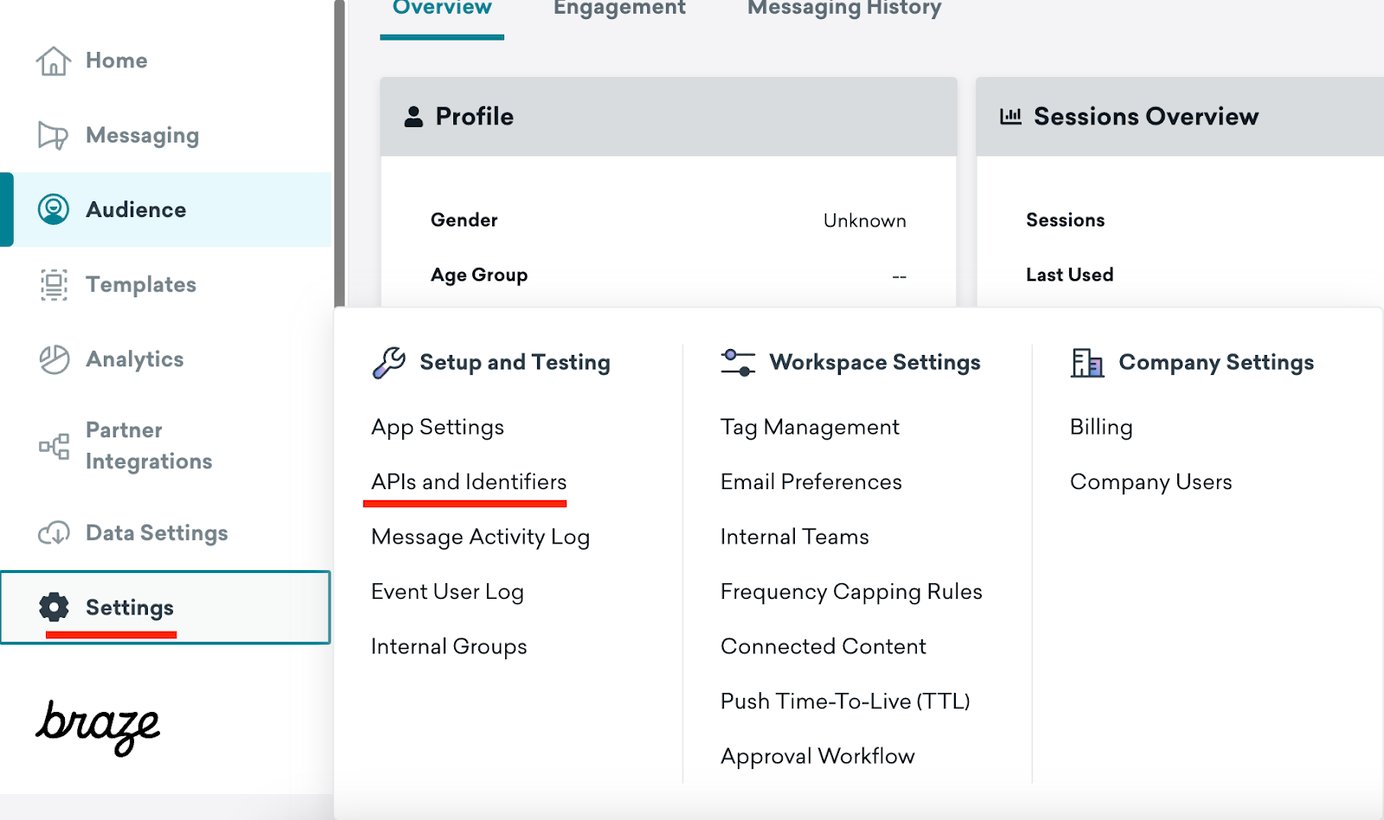Click the Home house icon

[x=53, y=61]
